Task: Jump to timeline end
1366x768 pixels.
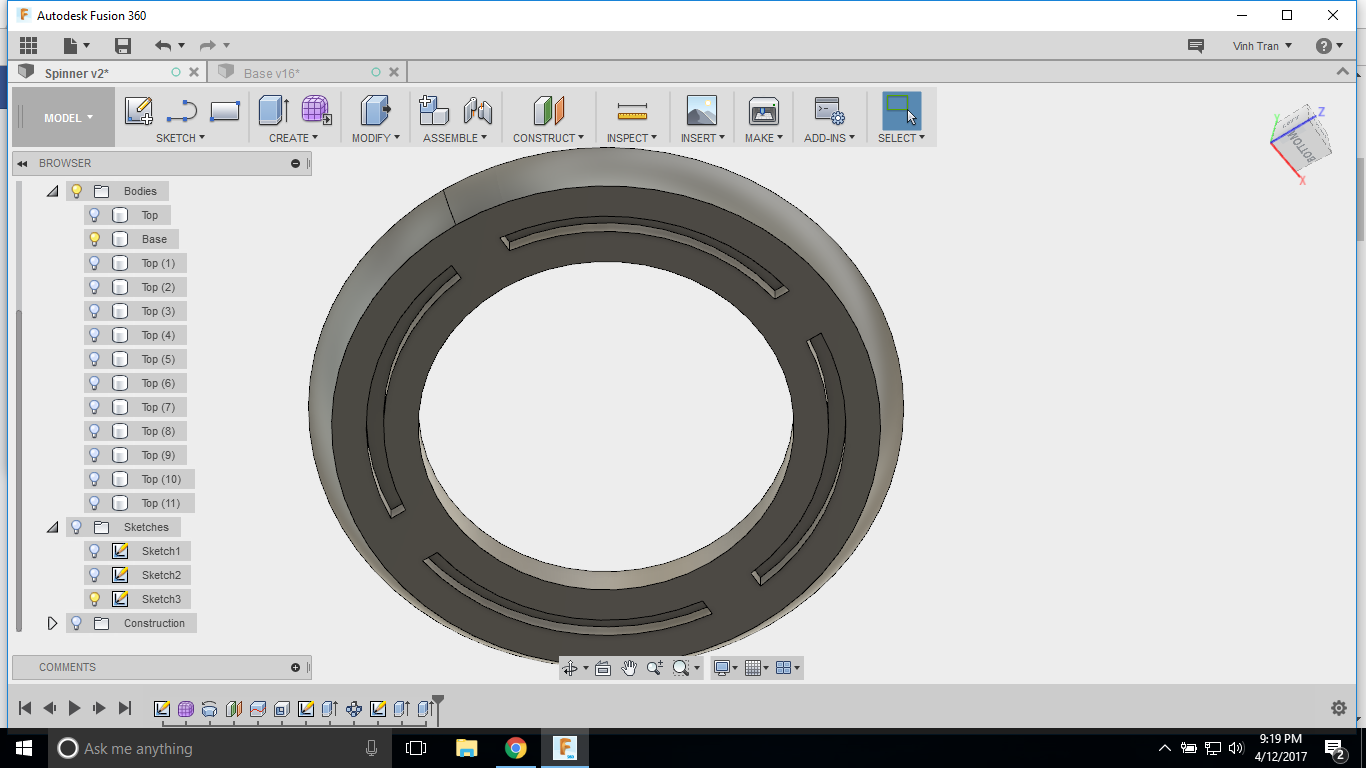Action: (125, 708)
